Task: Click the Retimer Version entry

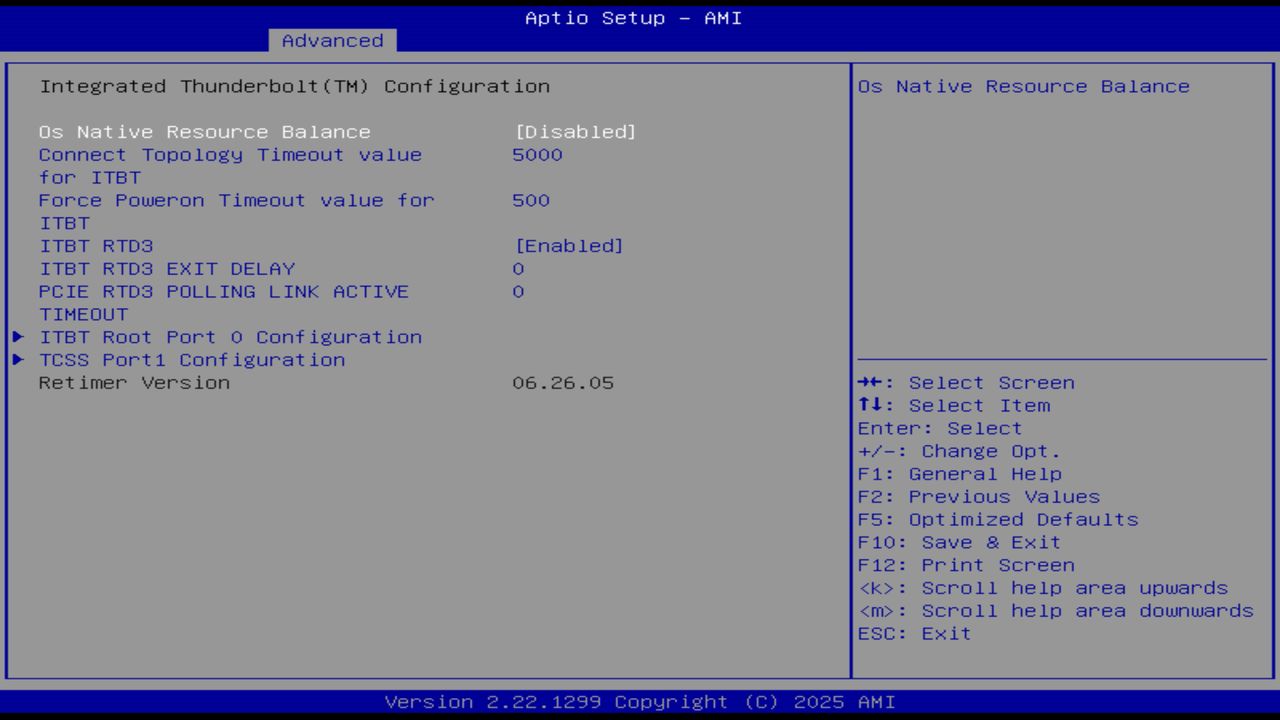Action: [x=135, y=382]
